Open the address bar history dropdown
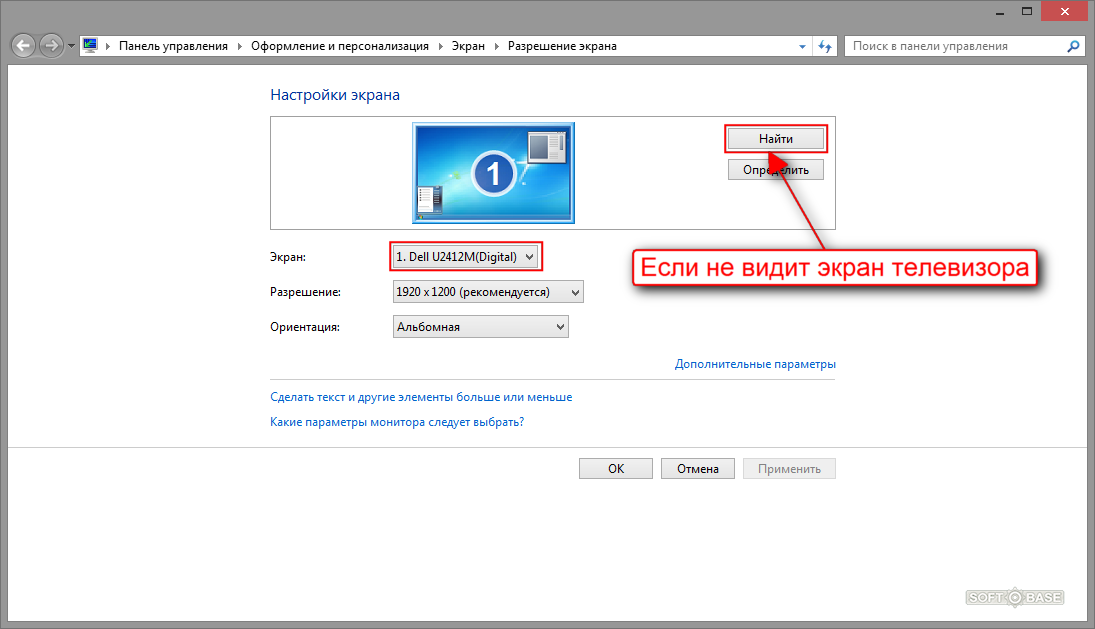 point(802,47)
